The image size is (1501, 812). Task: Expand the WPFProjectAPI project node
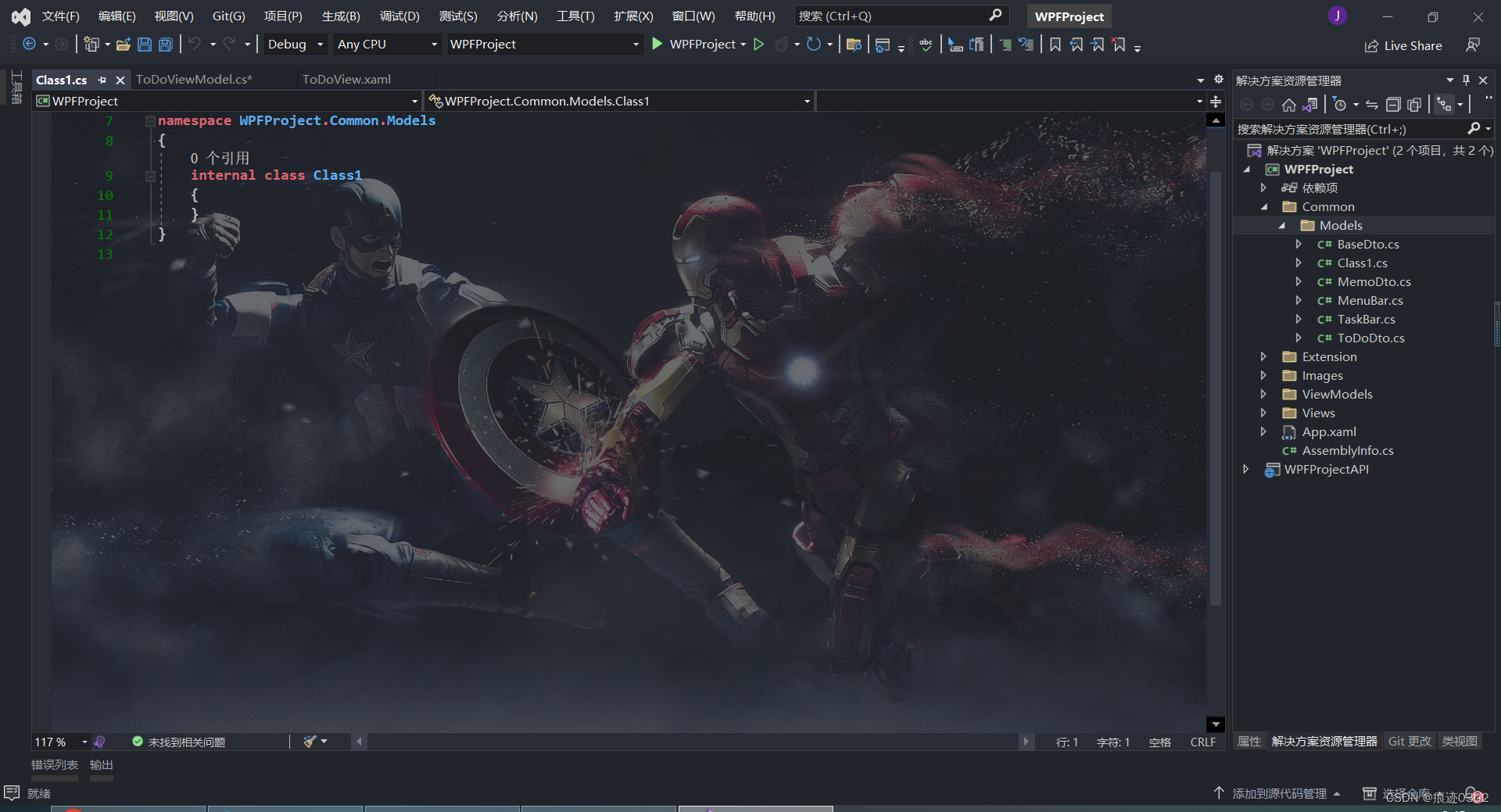point(1246,469)
